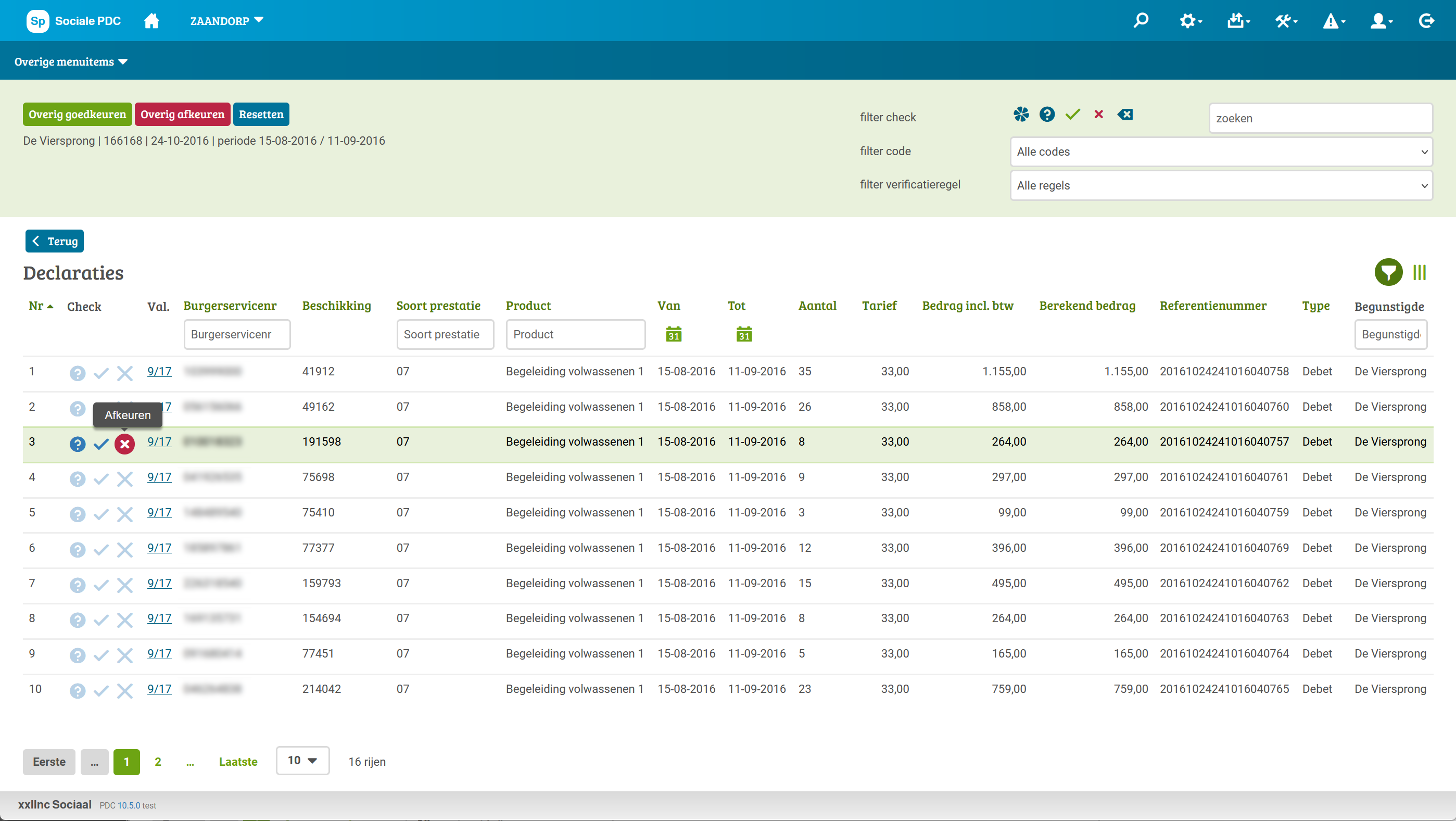Mark row 2 as questionable

point(78,408)
